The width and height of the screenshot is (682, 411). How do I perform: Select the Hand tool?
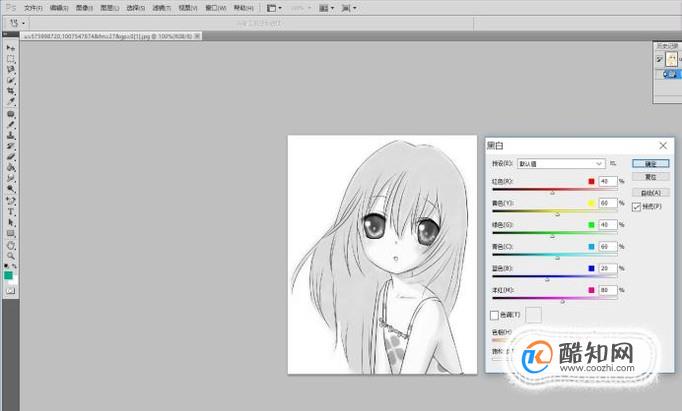[10, 245]
